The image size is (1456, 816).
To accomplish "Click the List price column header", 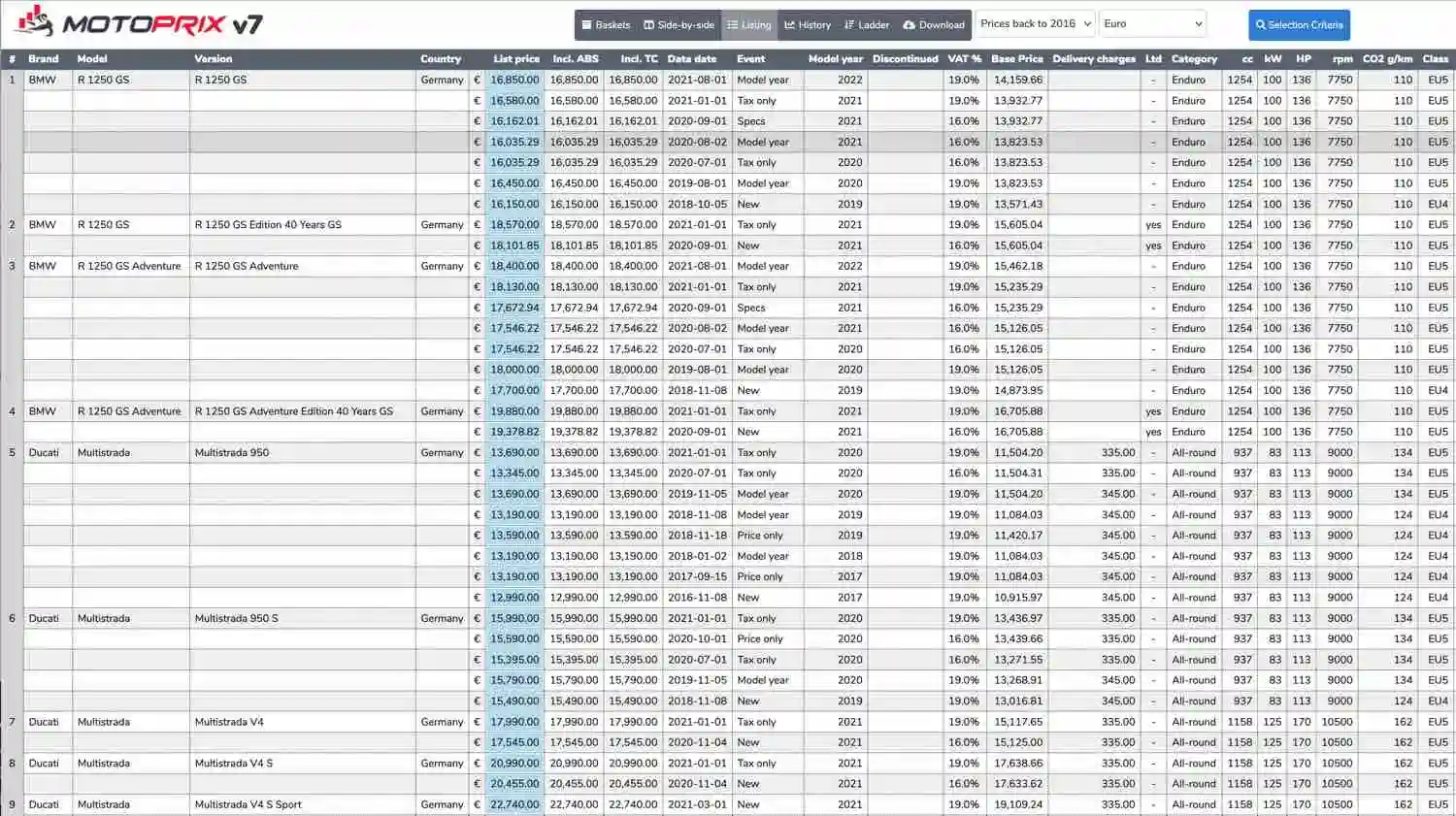I will click(516, 59).
